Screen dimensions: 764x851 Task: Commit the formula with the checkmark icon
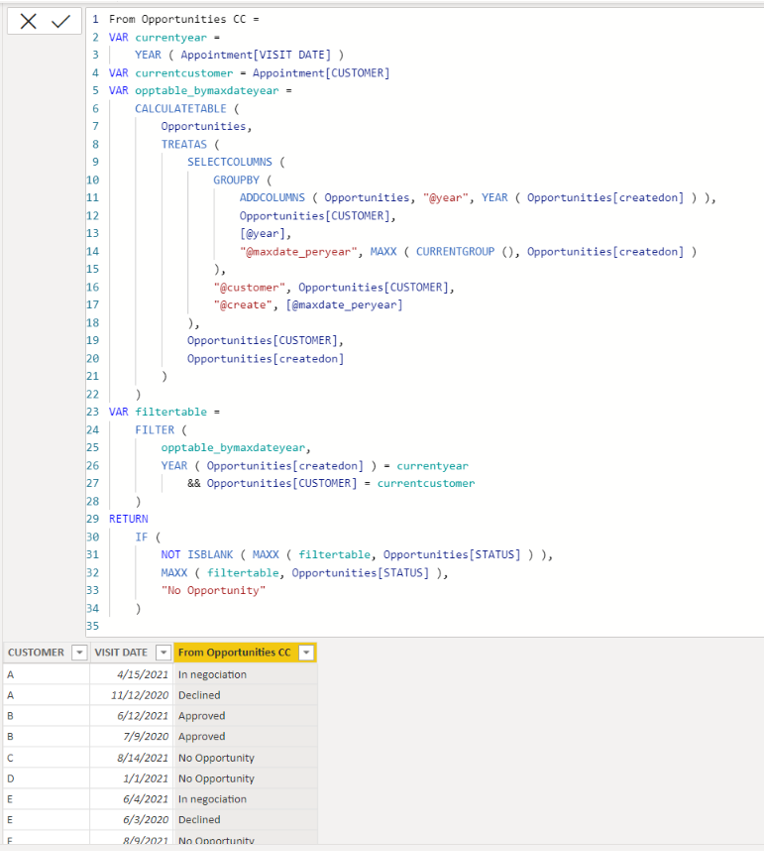pyautogui.click(x=61, y=22)
